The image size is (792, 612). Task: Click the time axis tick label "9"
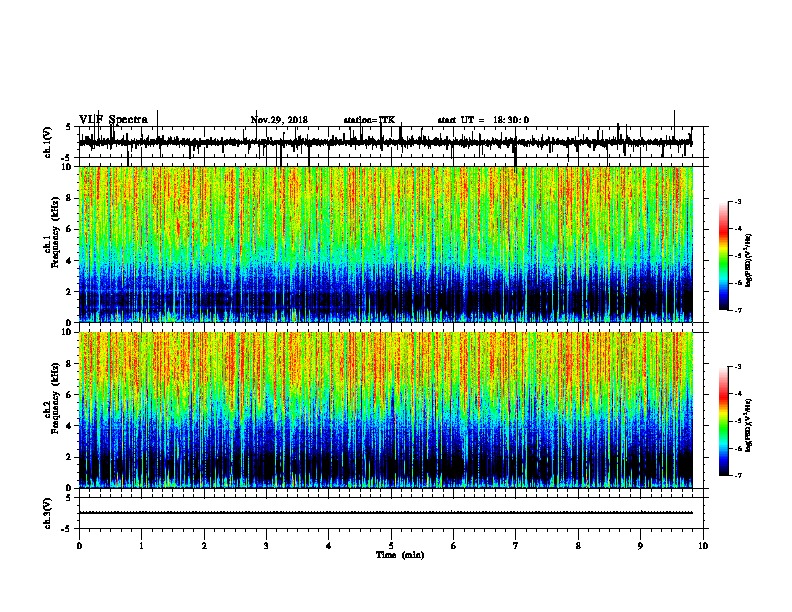(640, 545)
